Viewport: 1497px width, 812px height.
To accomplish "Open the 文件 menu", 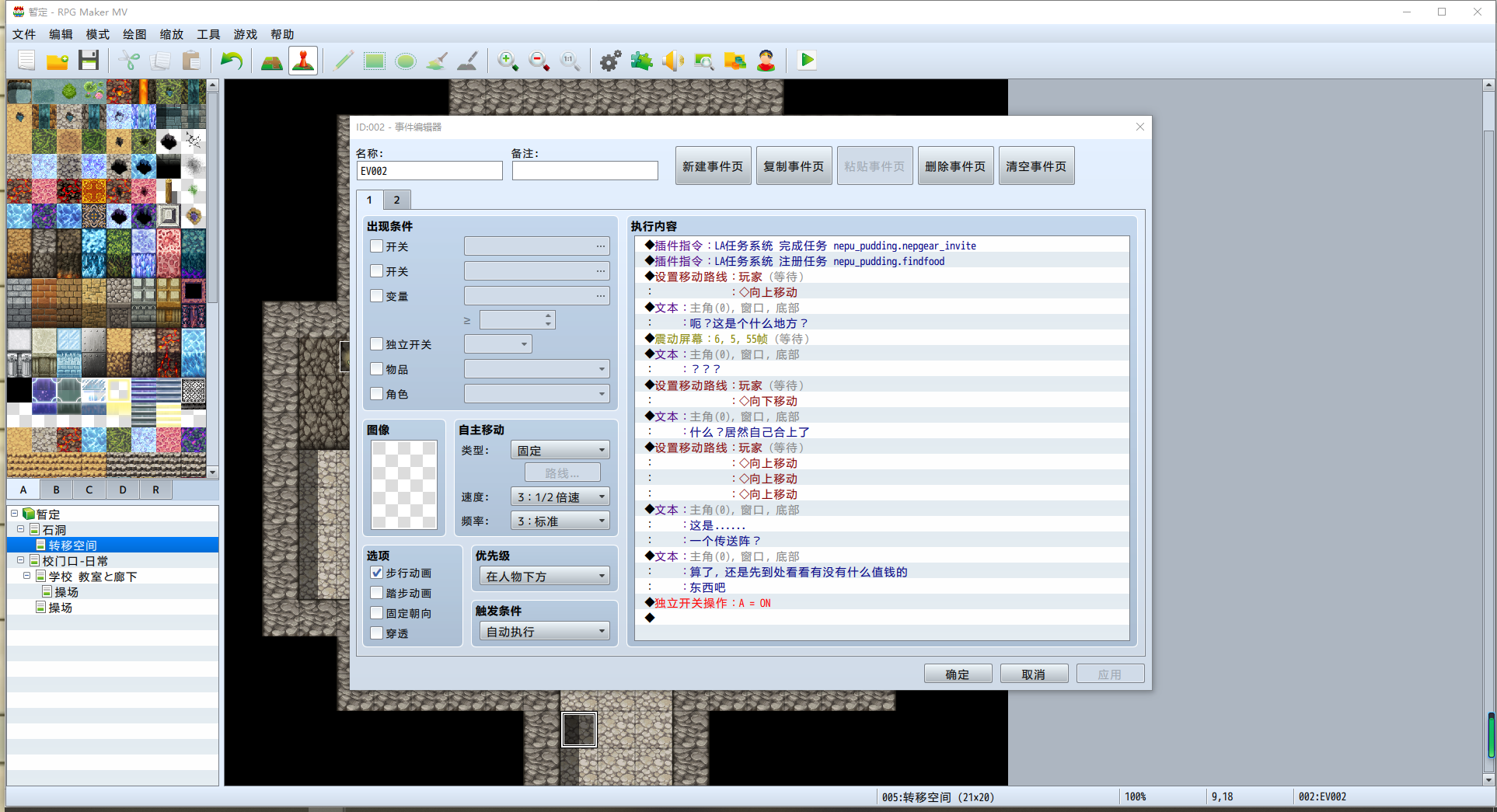I will [x=24, y=34].
